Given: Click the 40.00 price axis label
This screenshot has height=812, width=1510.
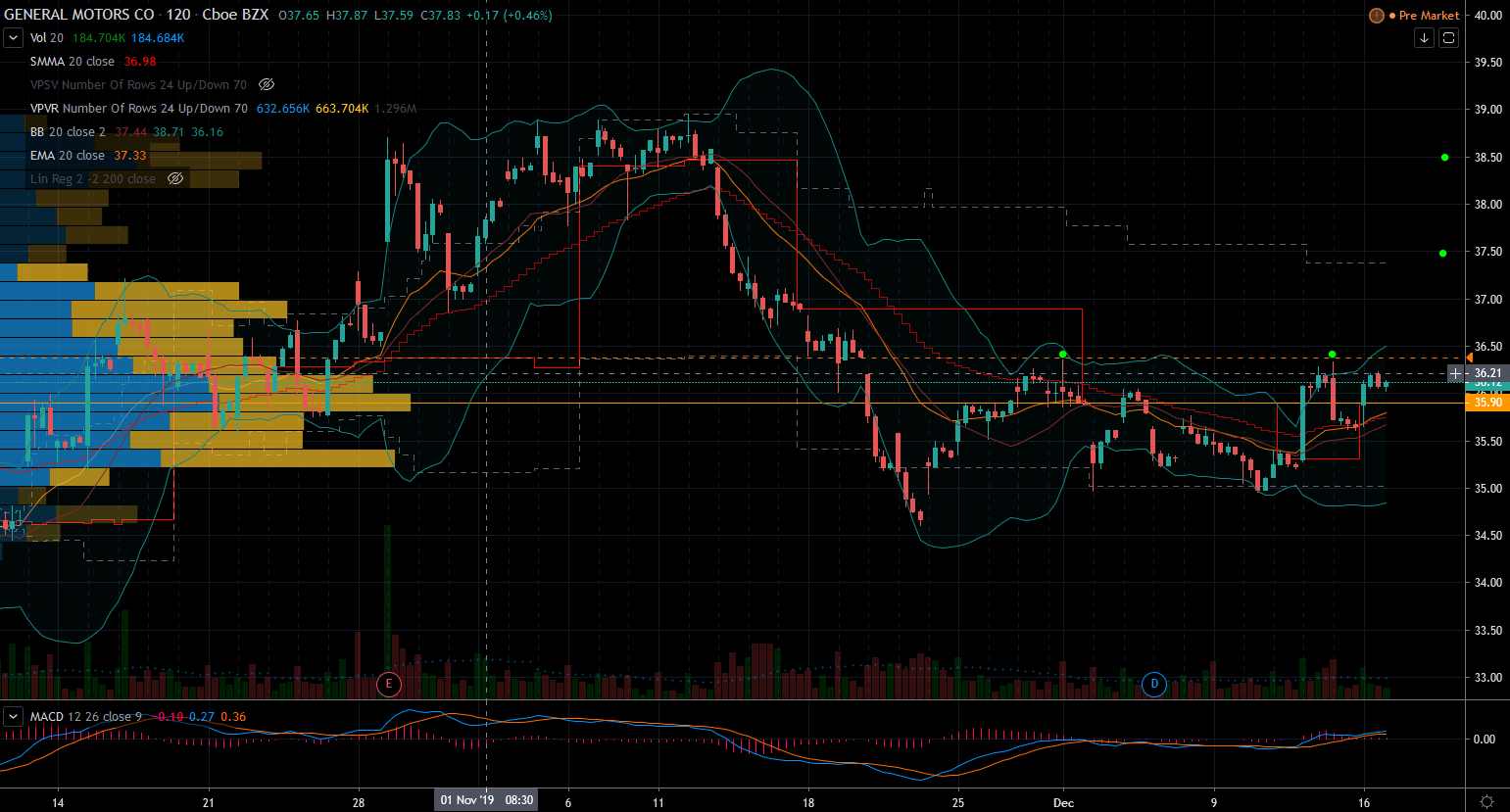Looking at the screenshot, I should click(x=1488, y=16).
